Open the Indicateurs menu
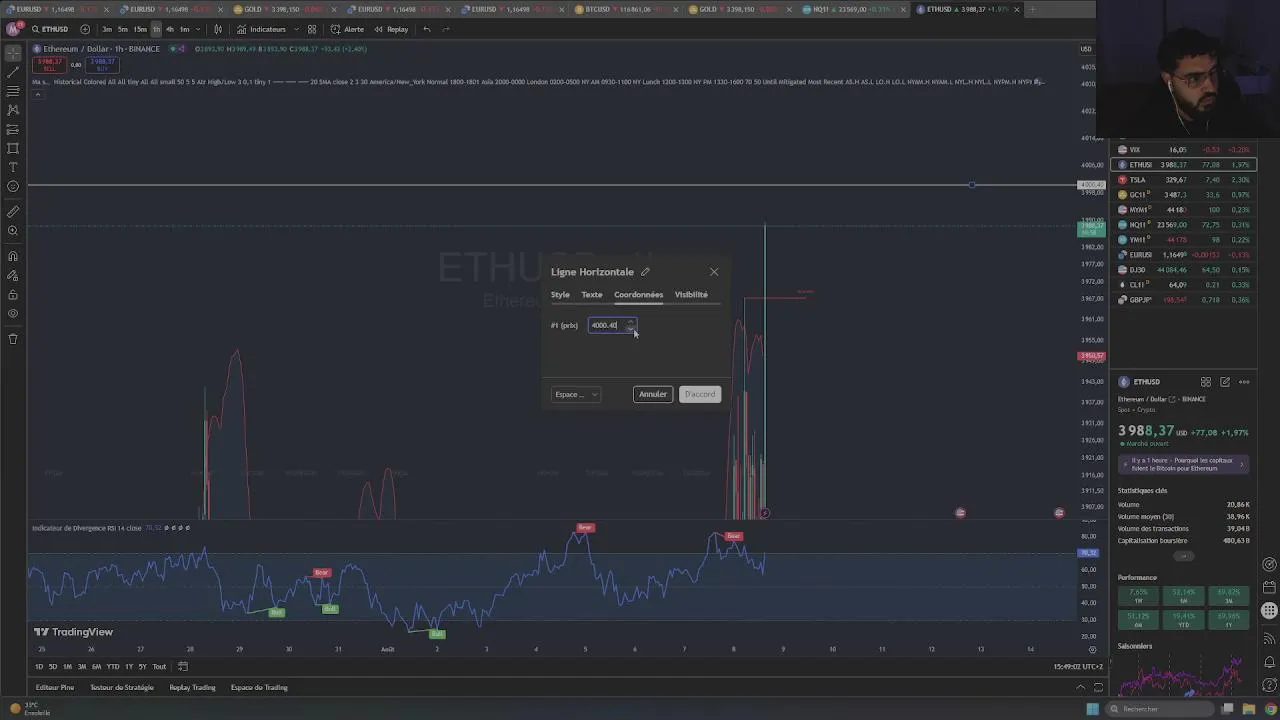The width and height of the screenshot is (1280, 720). tap(262, 29)
